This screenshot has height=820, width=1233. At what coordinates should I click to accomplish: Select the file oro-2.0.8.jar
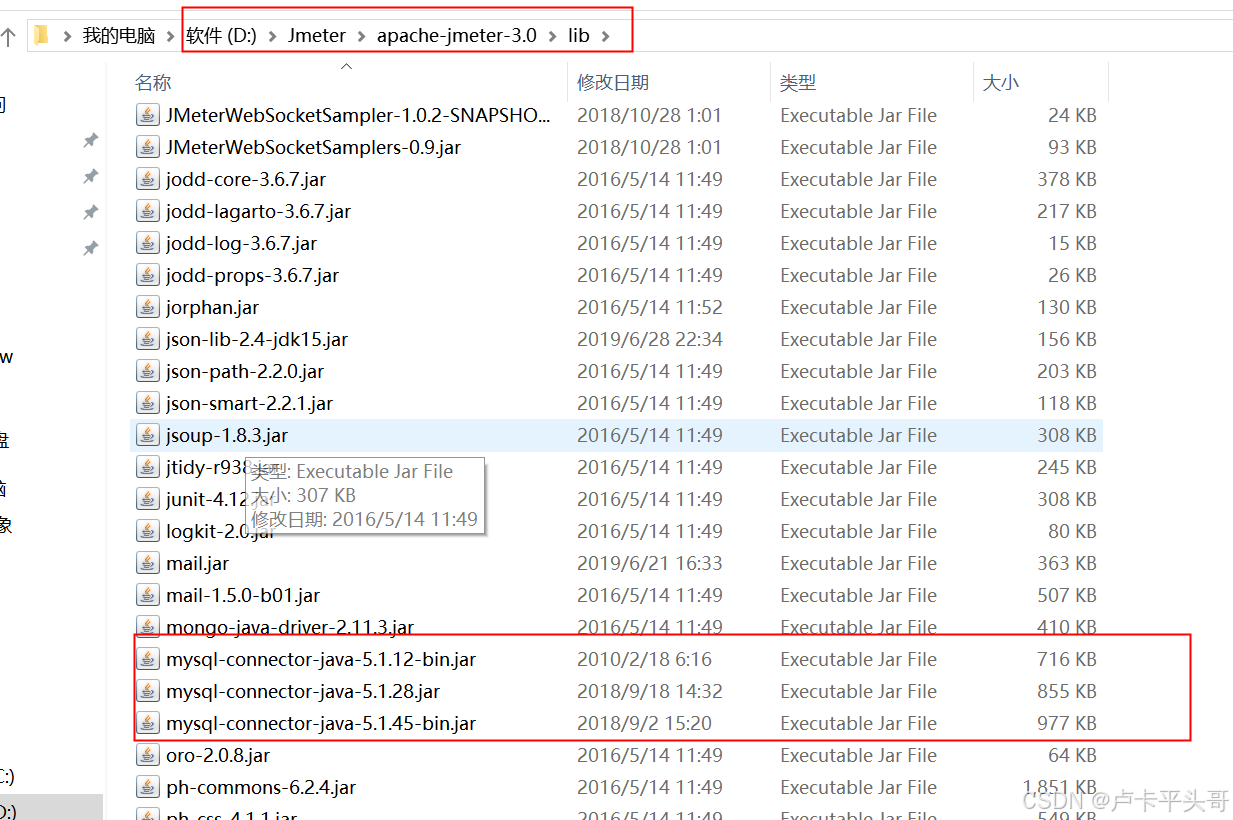218,755
